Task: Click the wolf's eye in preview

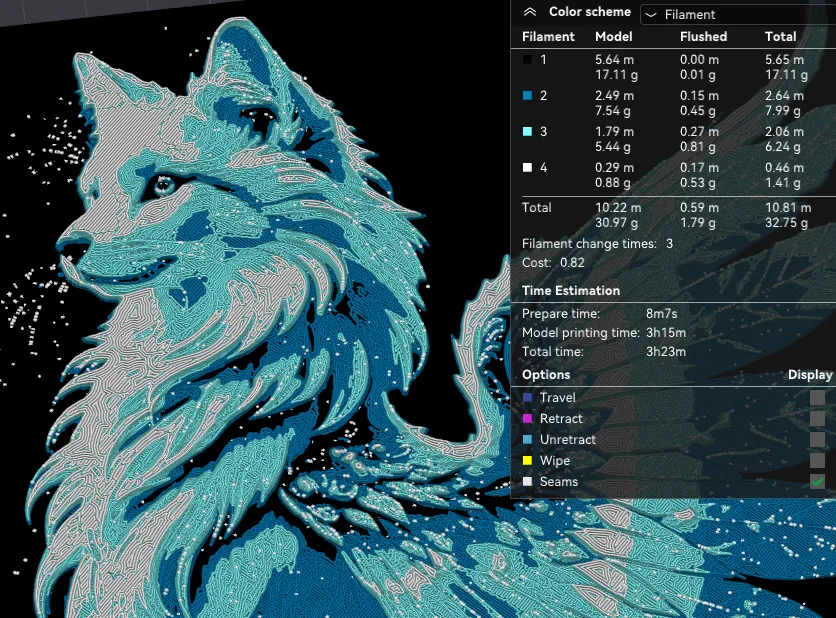Action: pos(163,185)
